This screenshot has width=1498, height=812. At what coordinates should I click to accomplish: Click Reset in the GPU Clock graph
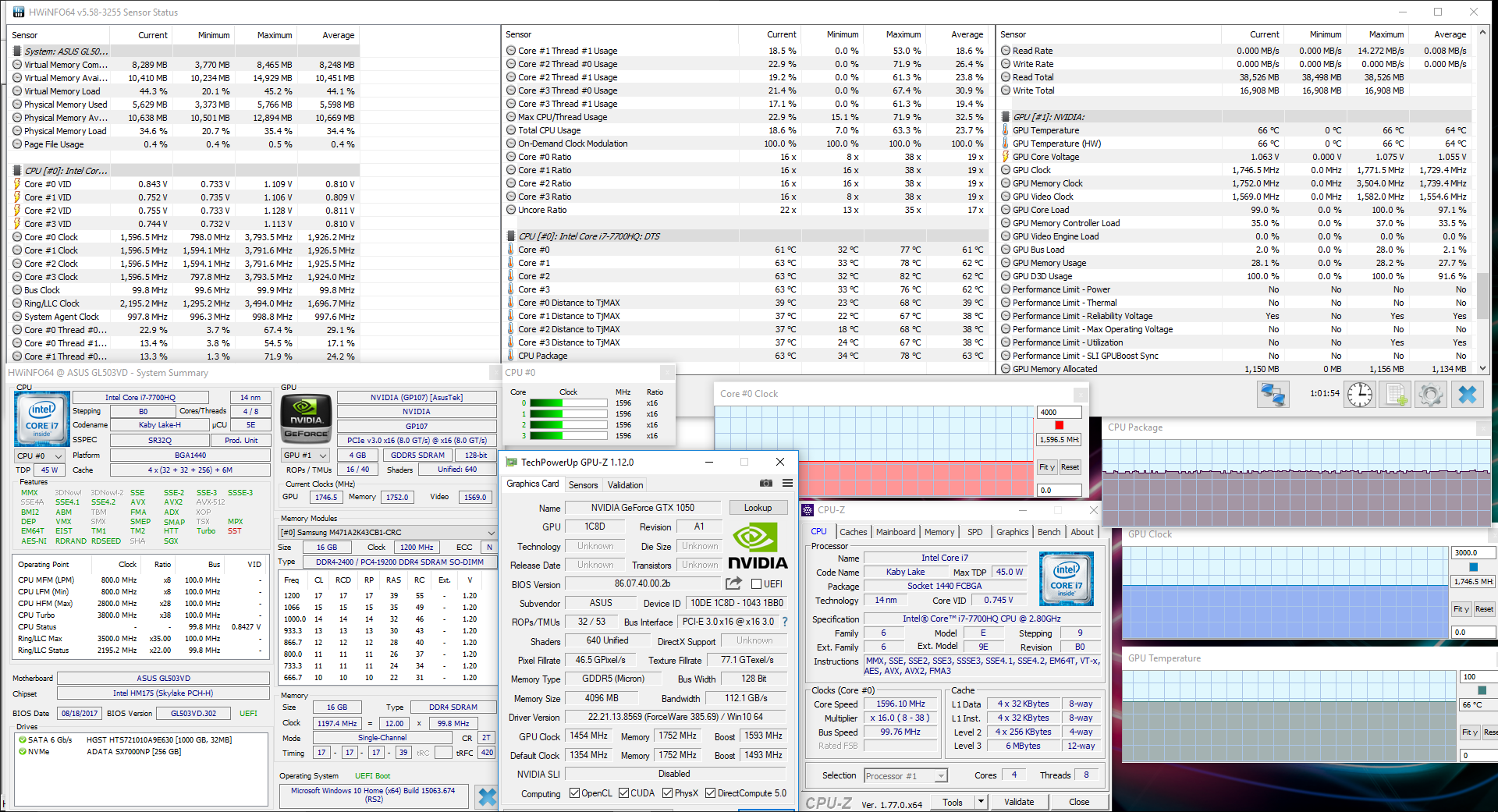pos(1484,609)
